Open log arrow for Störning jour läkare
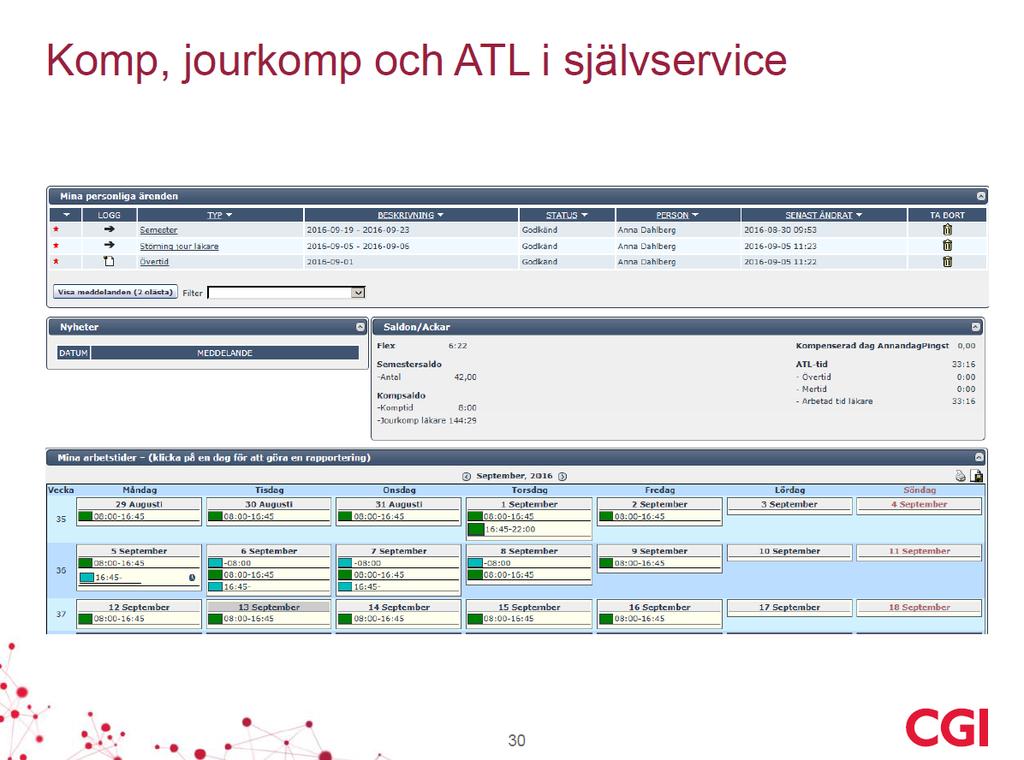 (x=109, y=245)
